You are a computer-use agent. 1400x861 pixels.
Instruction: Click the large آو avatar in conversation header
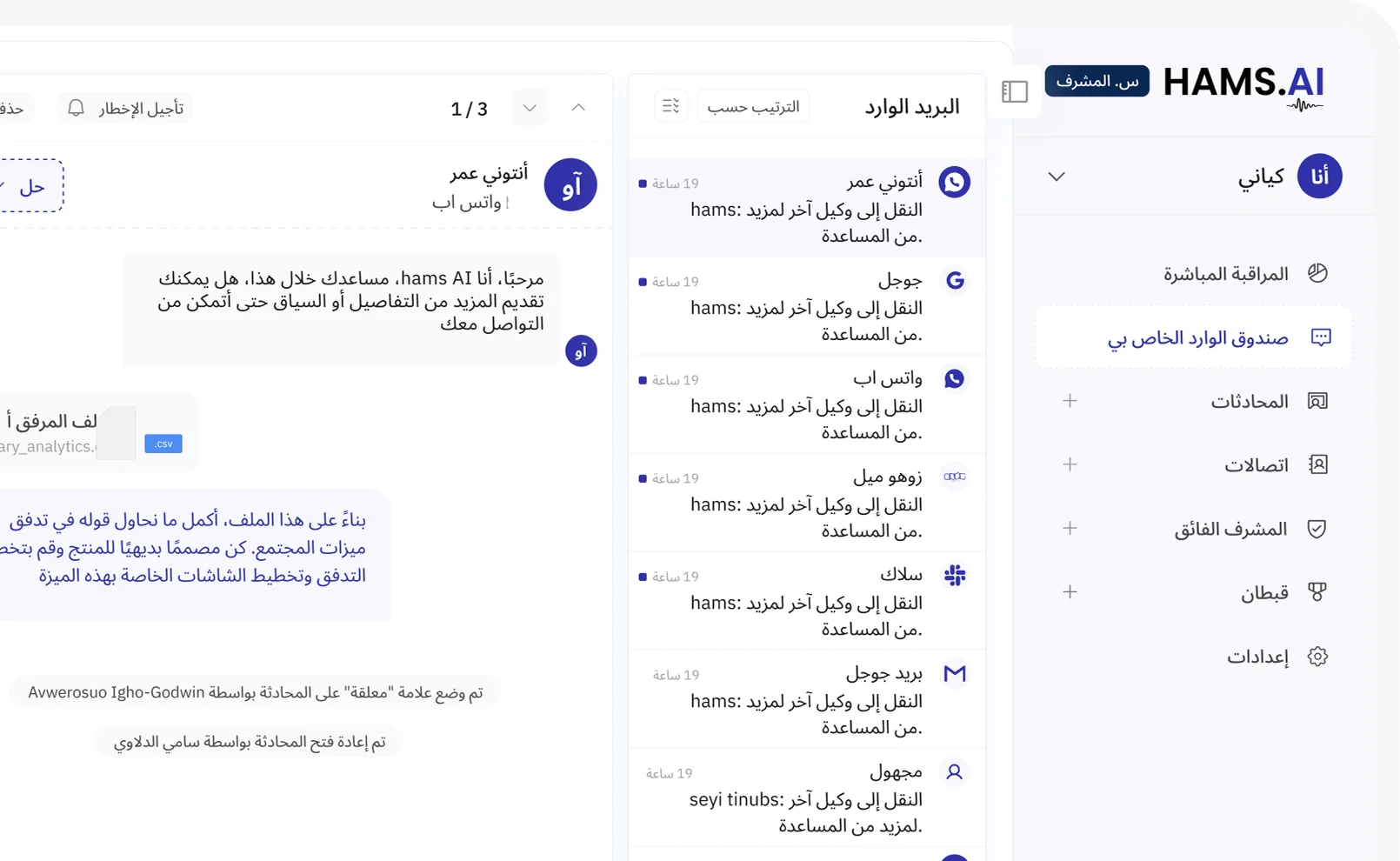[x=570, y=184]
